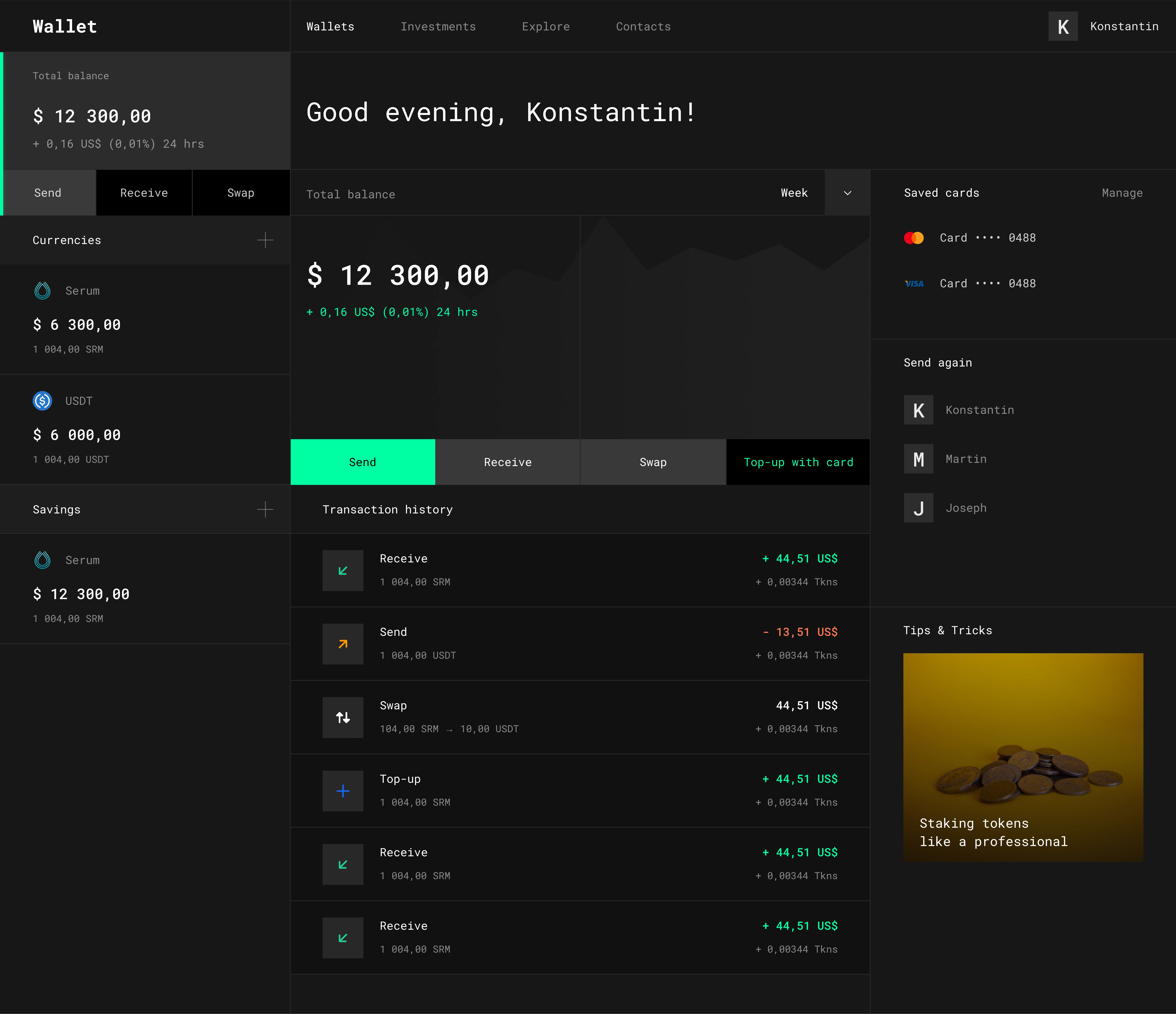Select the Visa Card 0488 entry

click(970, 284)
